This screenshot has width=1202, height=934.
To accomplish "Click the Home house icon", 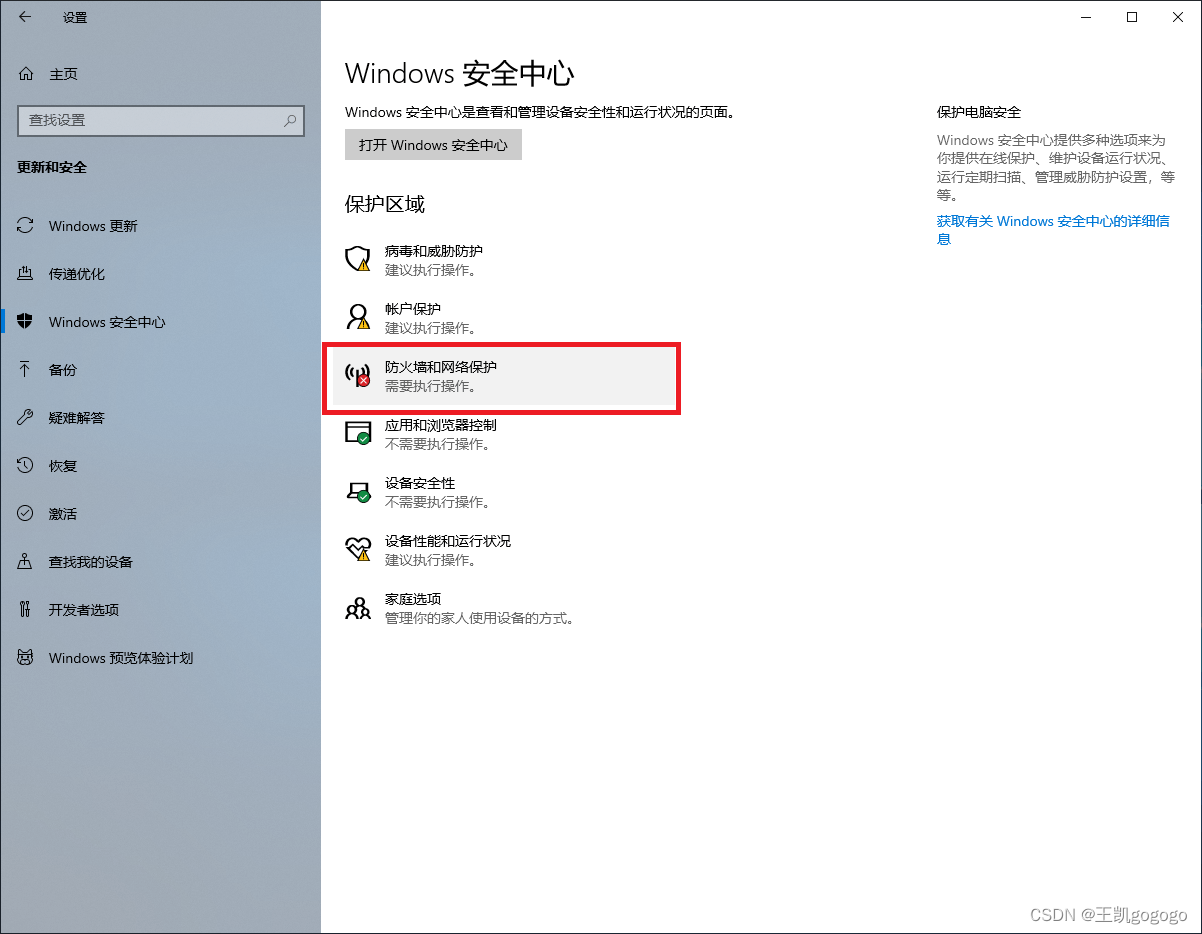I will [26, 74].
